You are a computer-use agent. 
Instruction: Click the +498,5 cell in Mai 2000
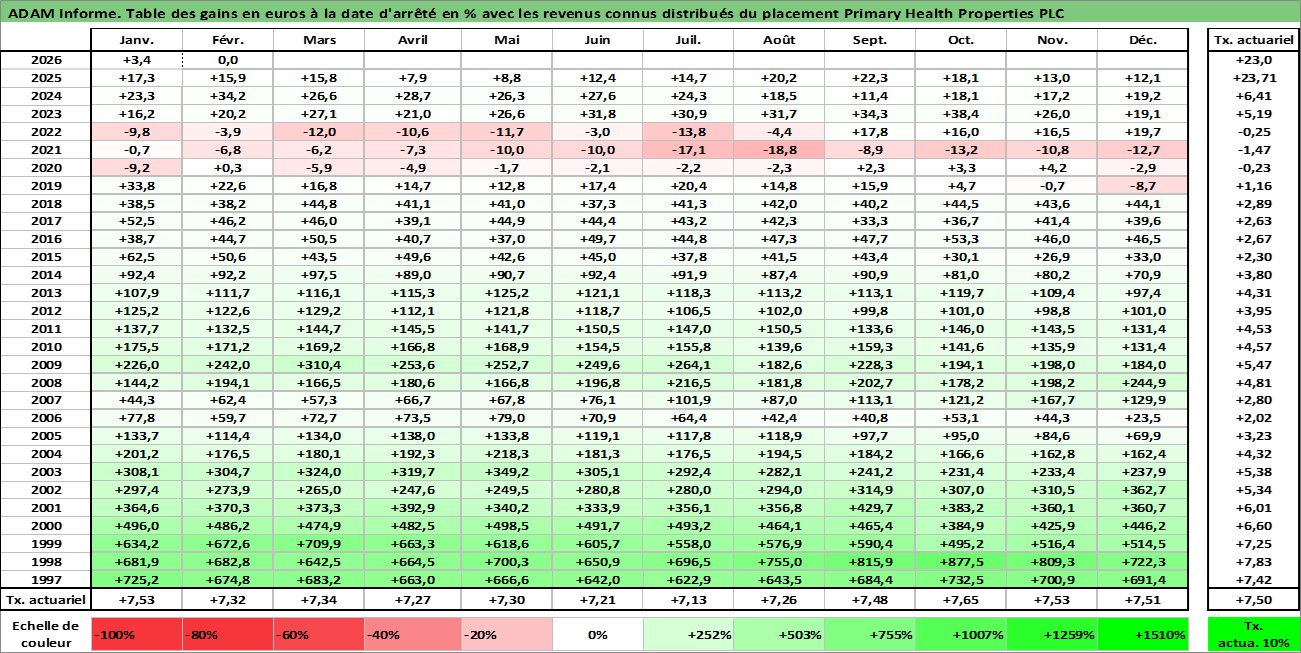[506, 525]
